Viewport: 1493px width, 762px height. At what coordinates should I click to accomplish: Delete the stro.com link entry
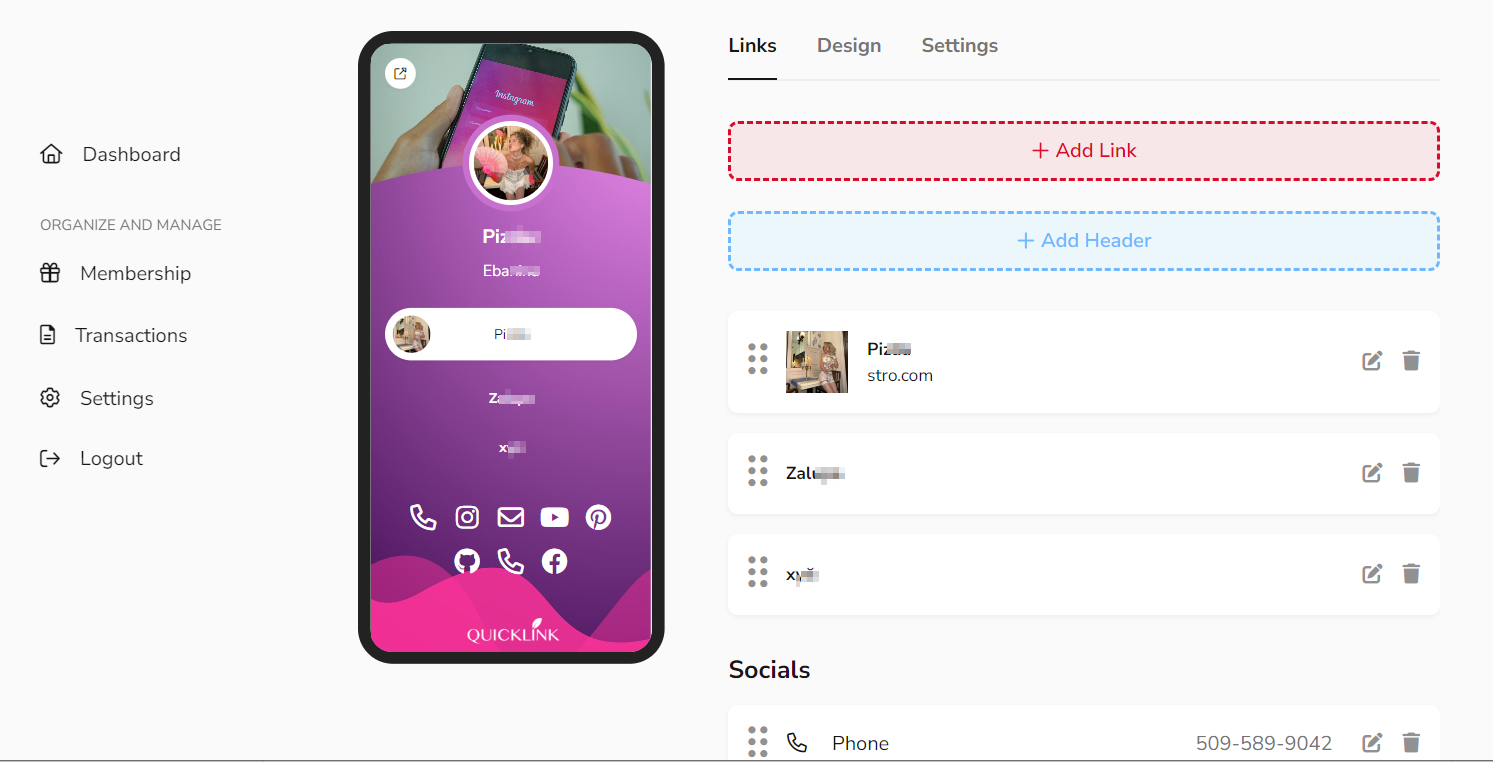click(x=1411, y=361)
